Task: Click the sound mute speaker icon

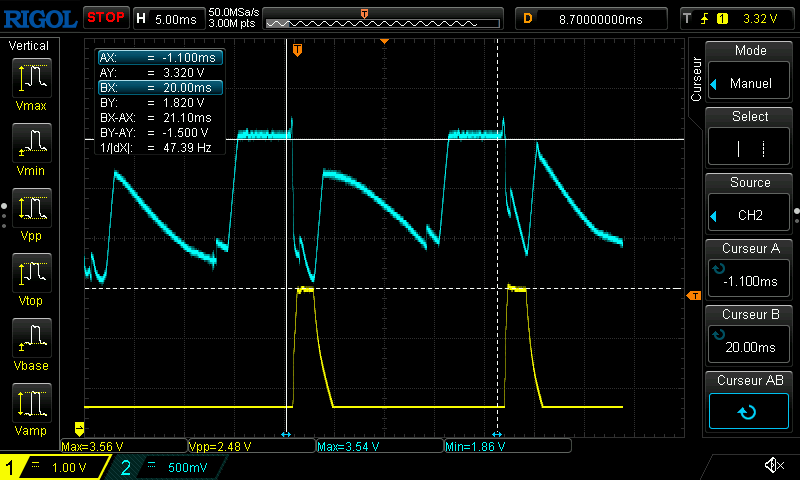Action: click(774, 465)
